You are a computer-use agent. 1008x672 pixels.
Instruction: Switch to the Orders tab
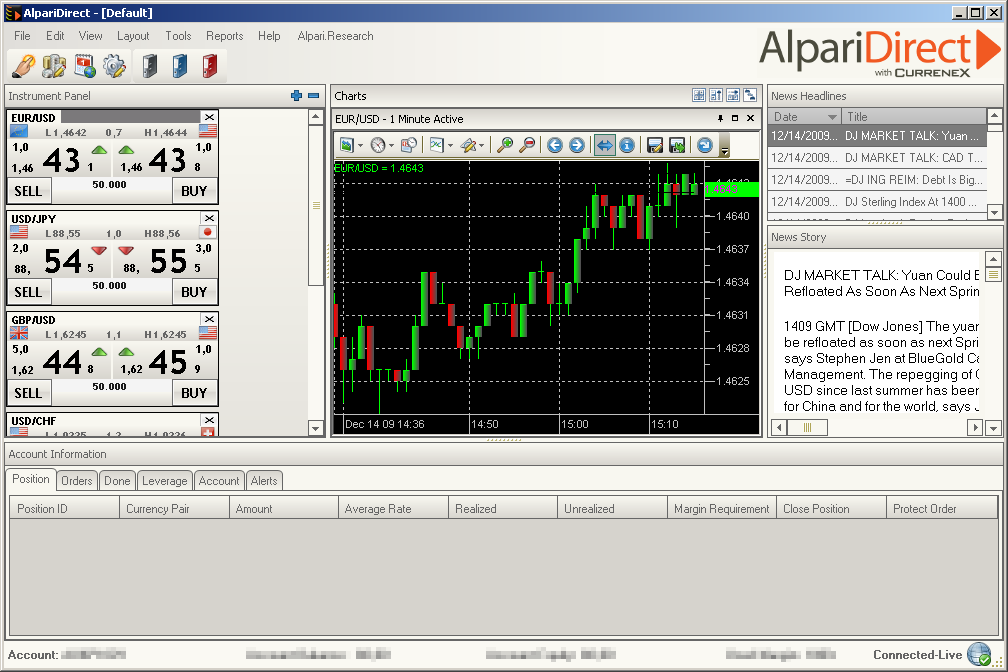(77, 481)
